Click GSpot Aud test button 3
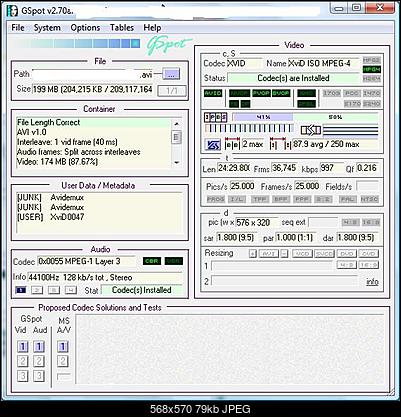The width and height of the screenshot is (401, 417). (x=39, y=376)
